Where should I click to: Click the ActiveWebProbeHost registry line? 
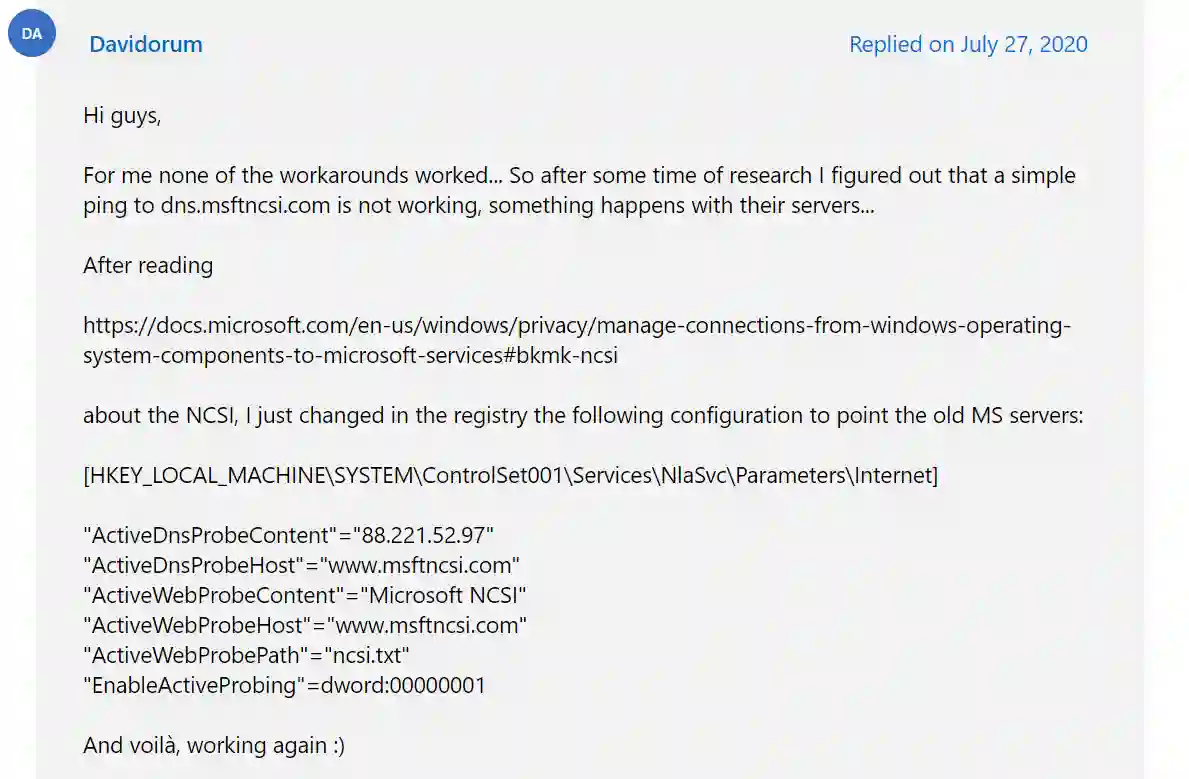(x=305, y=626)
